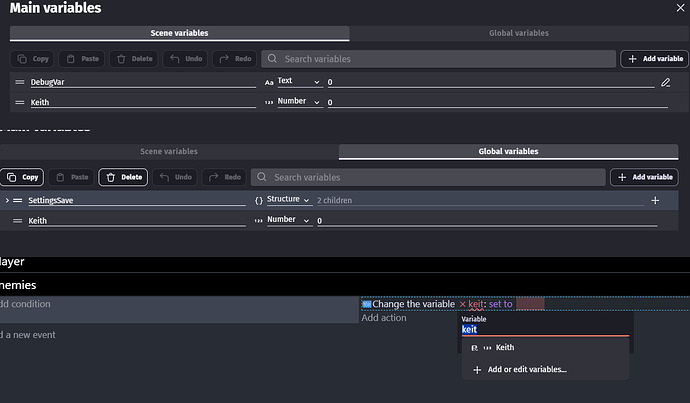Click the enabled Copy button above SettingsSave

(x=23, y=177)
